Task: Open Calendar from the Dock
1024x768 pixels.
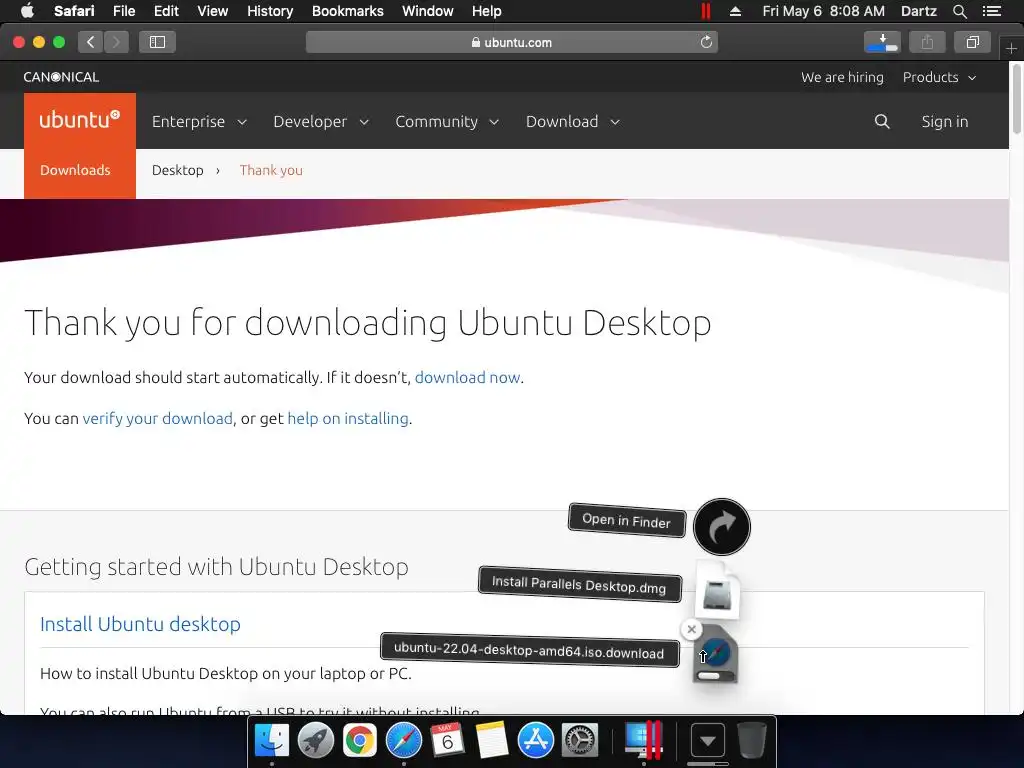Action: [447, 741]
